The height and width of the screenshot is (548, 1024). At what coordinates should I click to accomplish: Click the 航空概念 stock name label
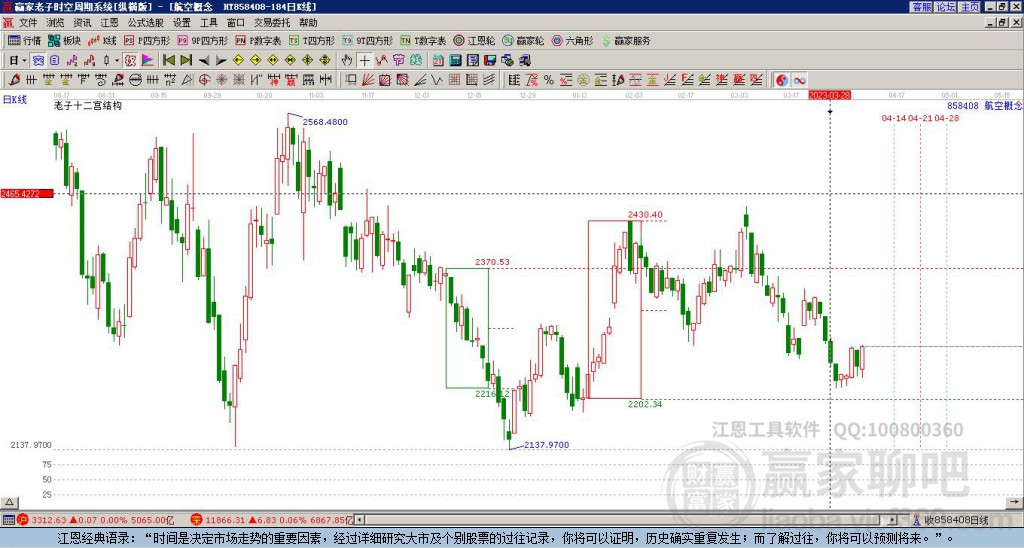[1003, 105]
